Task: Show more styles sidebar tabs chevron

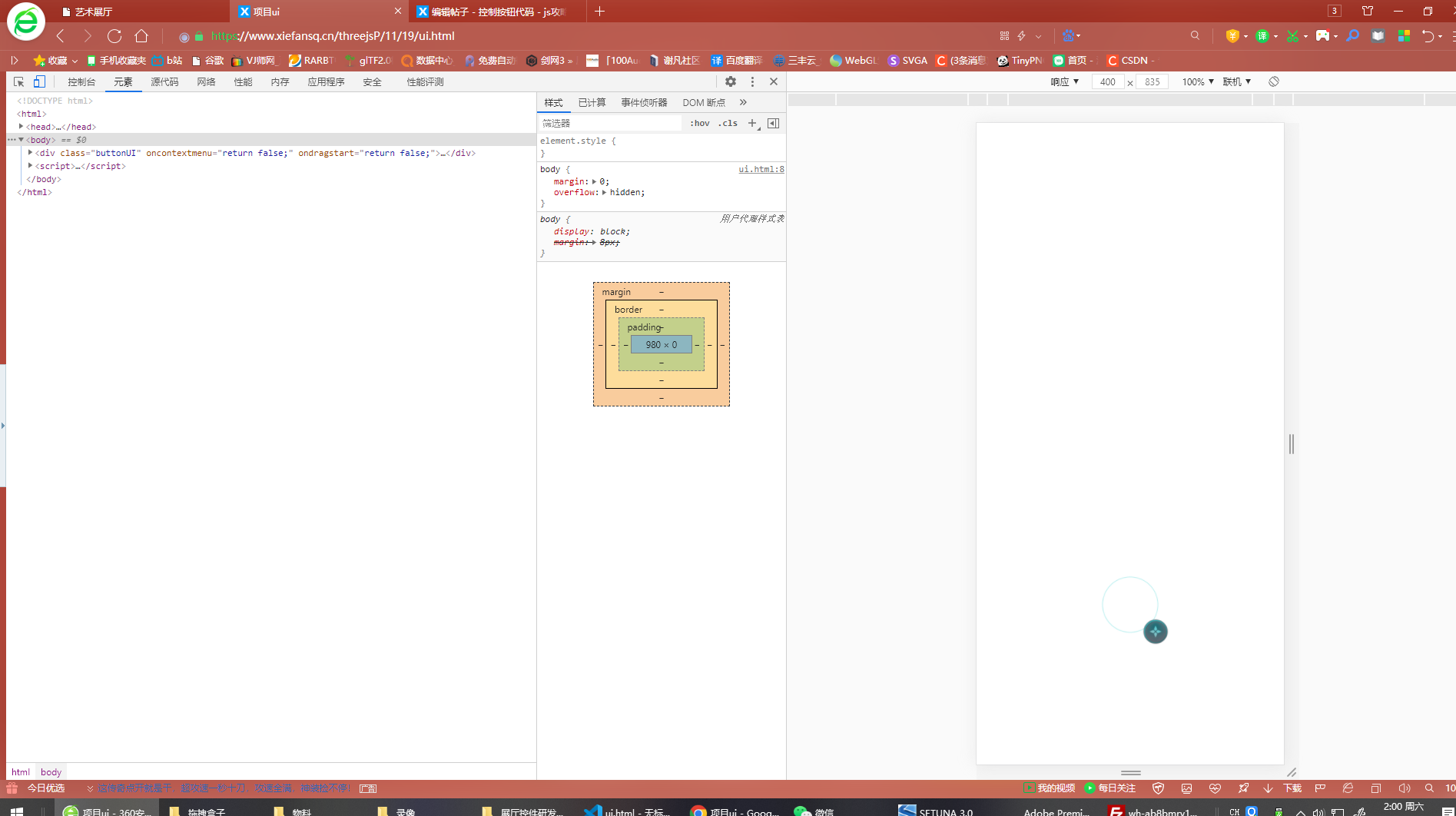Action: (x=743, y=102)
